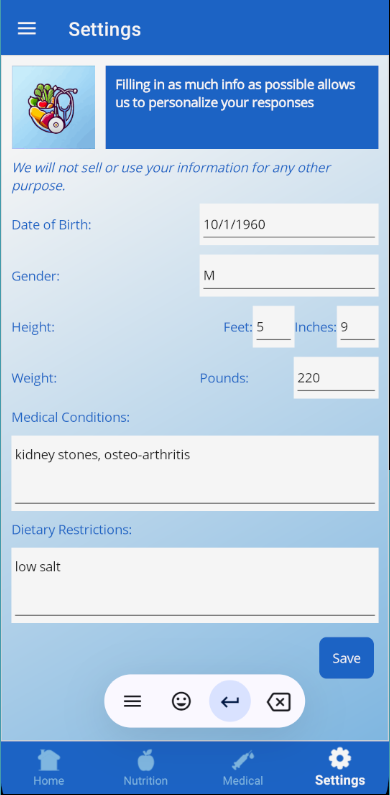The width and height of the screenshot is (390, 795).
Task: Click the personalize responses info banner
Action: (x=242, y=107)
